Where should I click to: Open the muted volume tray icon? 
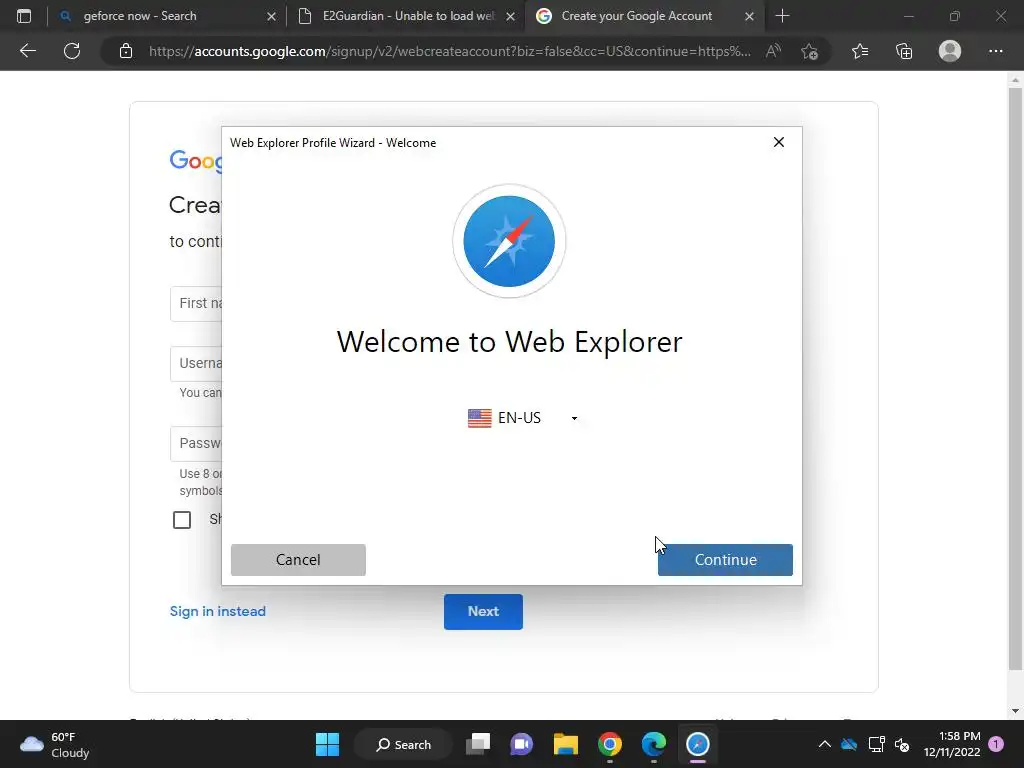(x=902, y=744)
